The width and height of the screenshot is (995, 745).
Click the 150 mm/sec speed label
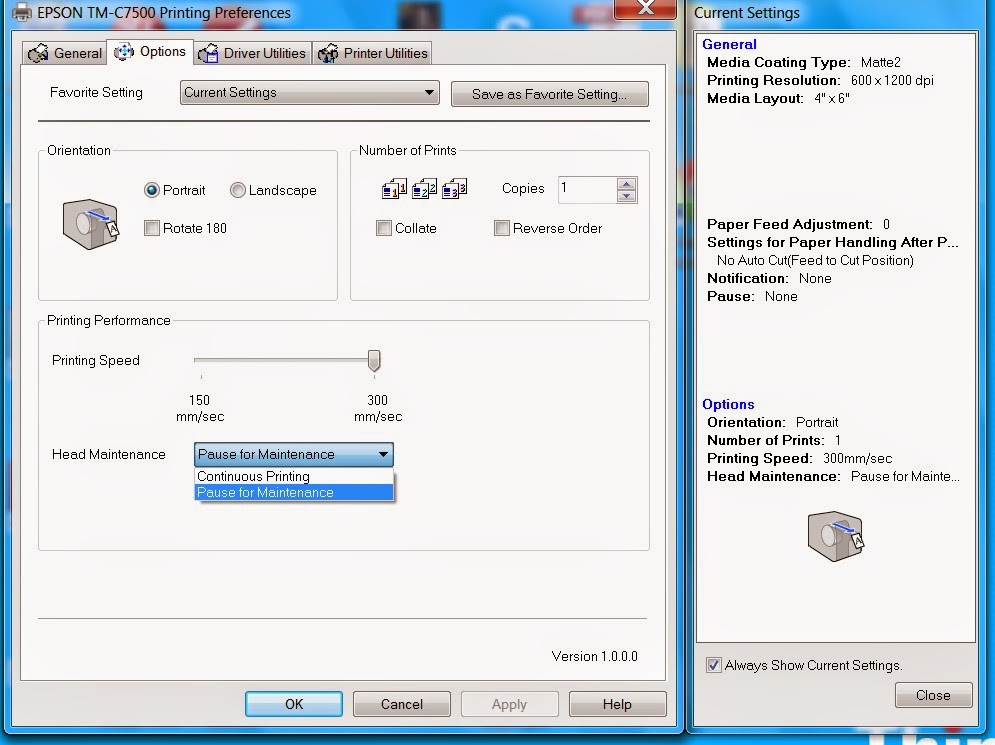[200, 408]
